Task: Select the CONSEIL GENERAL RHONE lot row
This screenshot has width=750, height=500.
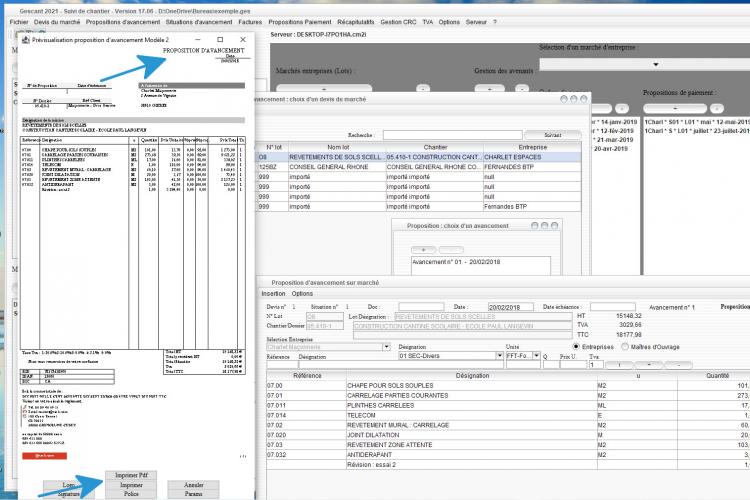Action: coord(419,167)
